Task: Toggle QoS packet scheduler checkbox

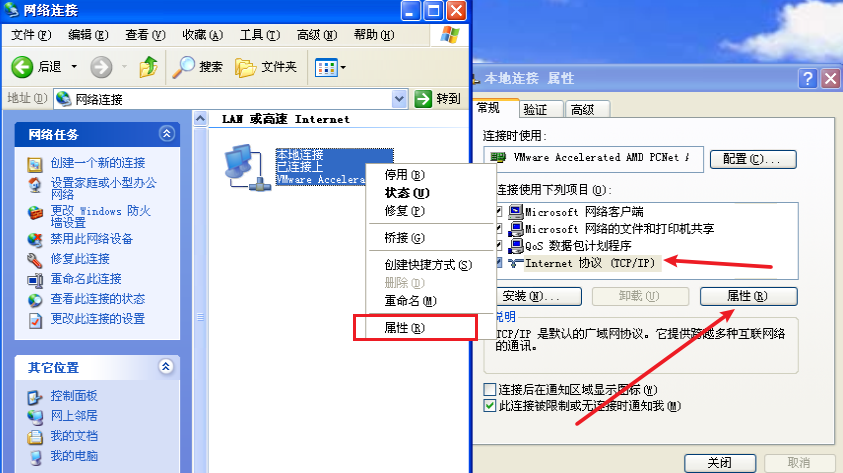Action: [x=499, y=246]
